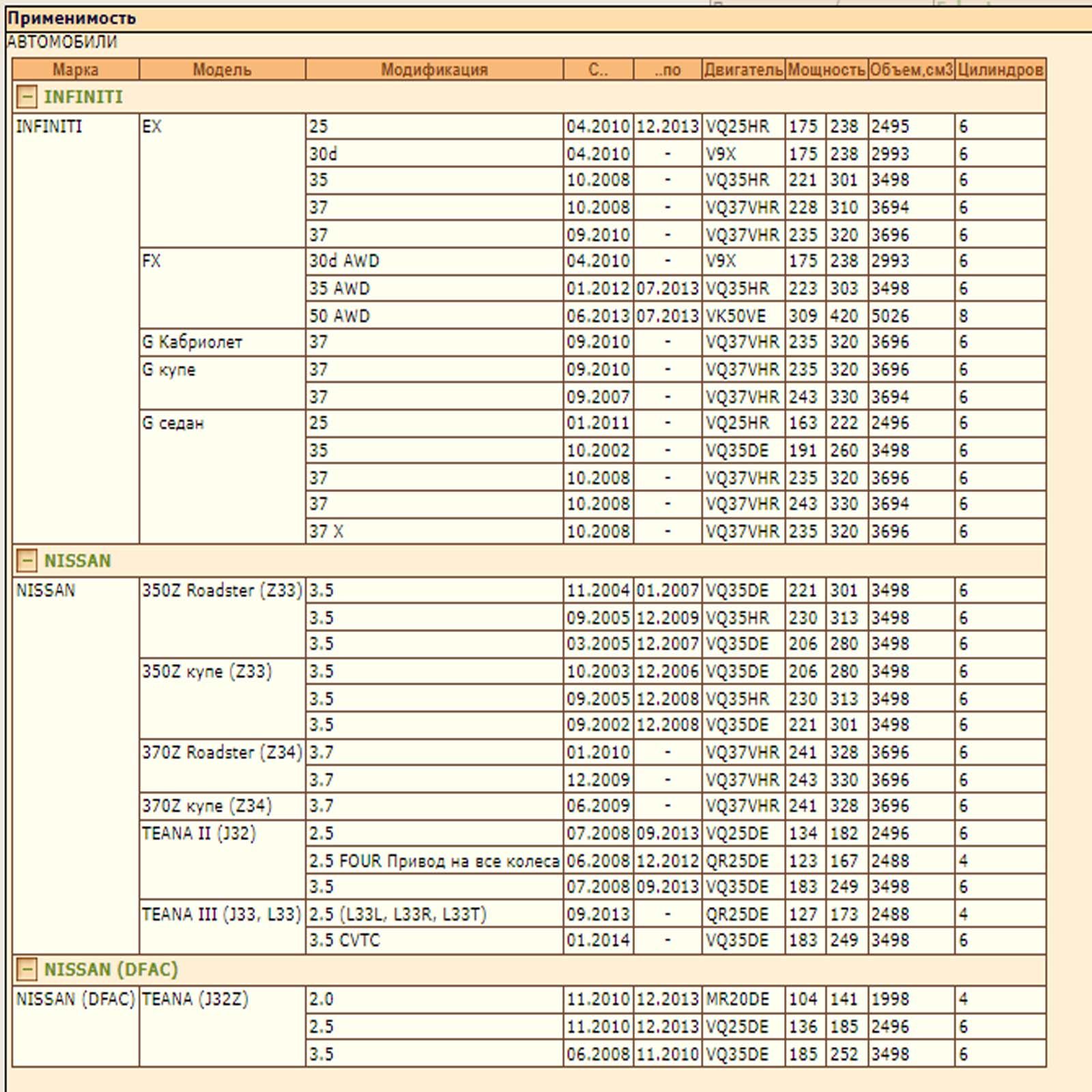The height and width of the screenshot is (1092, 1092).
Task: Click the 2.5 FOUR Привод на все колеса cell
Action: [x=434, y=861]
